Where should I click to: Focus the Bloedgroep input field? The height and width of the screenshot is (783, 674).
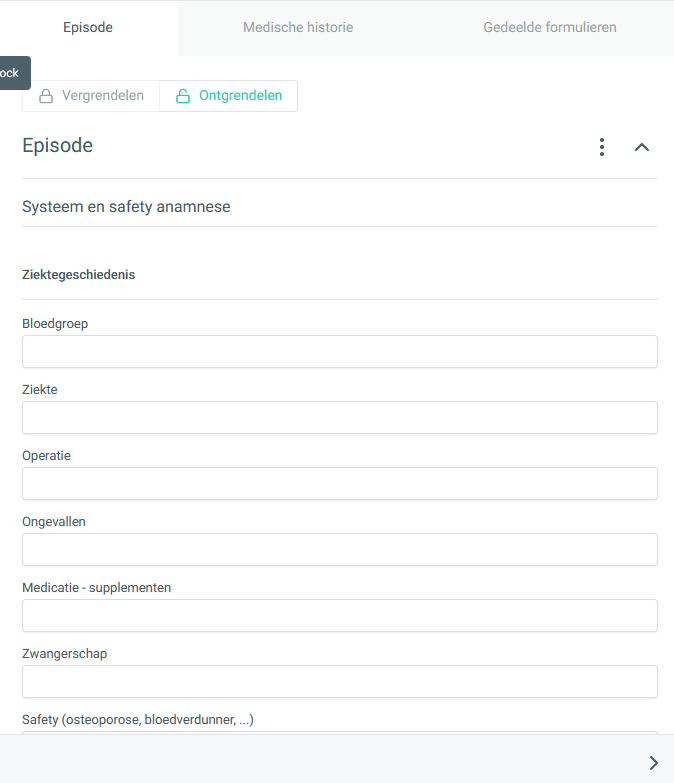click(339, 352)
